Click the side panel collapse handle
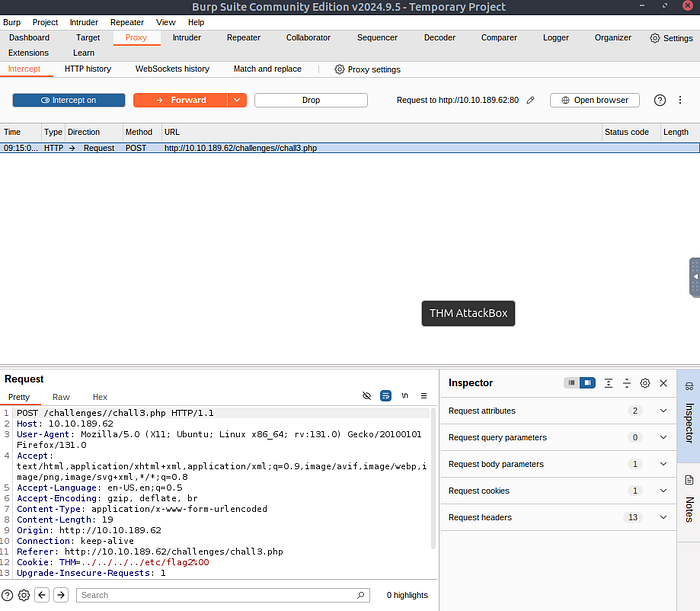The image size is (700, 611). point(695,277)
